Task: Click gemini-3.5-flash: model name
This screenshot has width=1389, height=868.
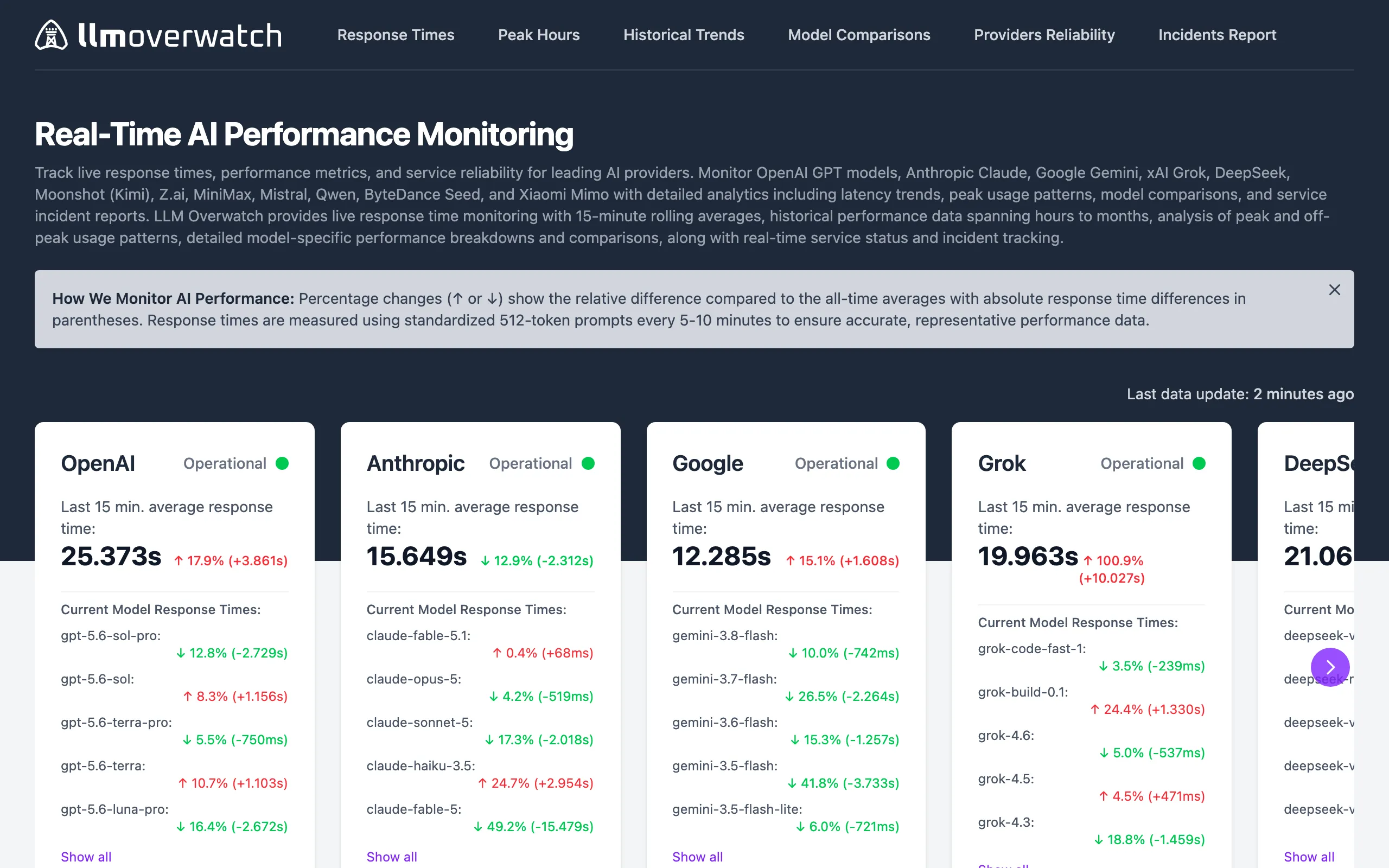Action: tap(725, 766)
